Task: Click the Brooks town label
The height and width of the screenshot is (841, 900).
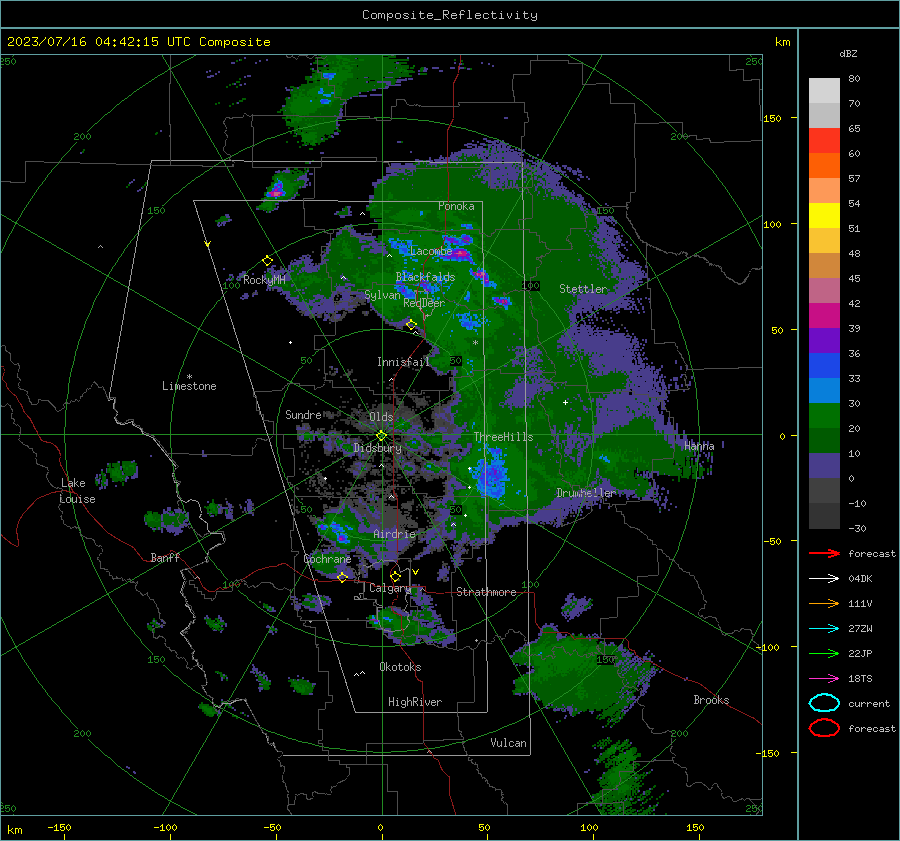Action: [x=711, y=700]
